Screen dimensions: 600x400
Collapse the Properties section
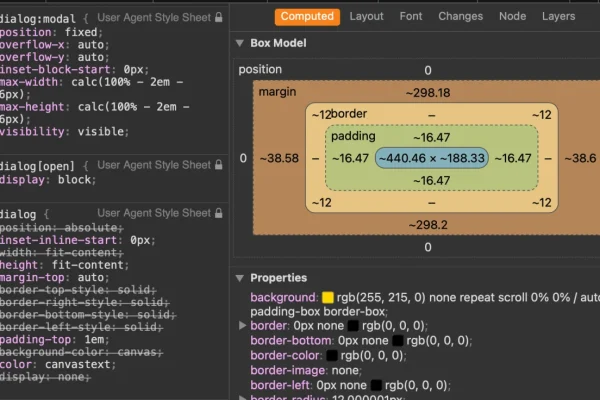(240, 278)
